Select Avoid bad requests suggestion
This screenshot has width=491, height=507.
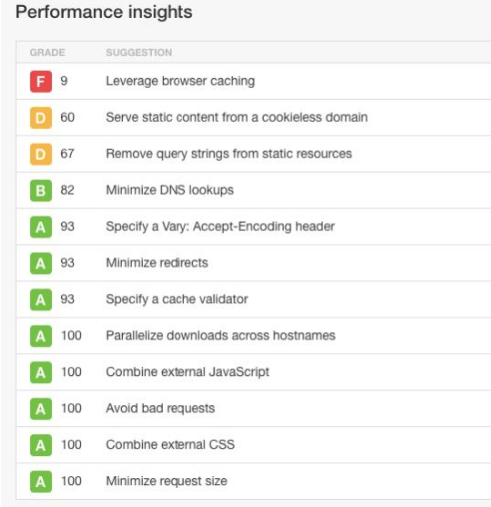pyautogui.click(x=160, y=408)
